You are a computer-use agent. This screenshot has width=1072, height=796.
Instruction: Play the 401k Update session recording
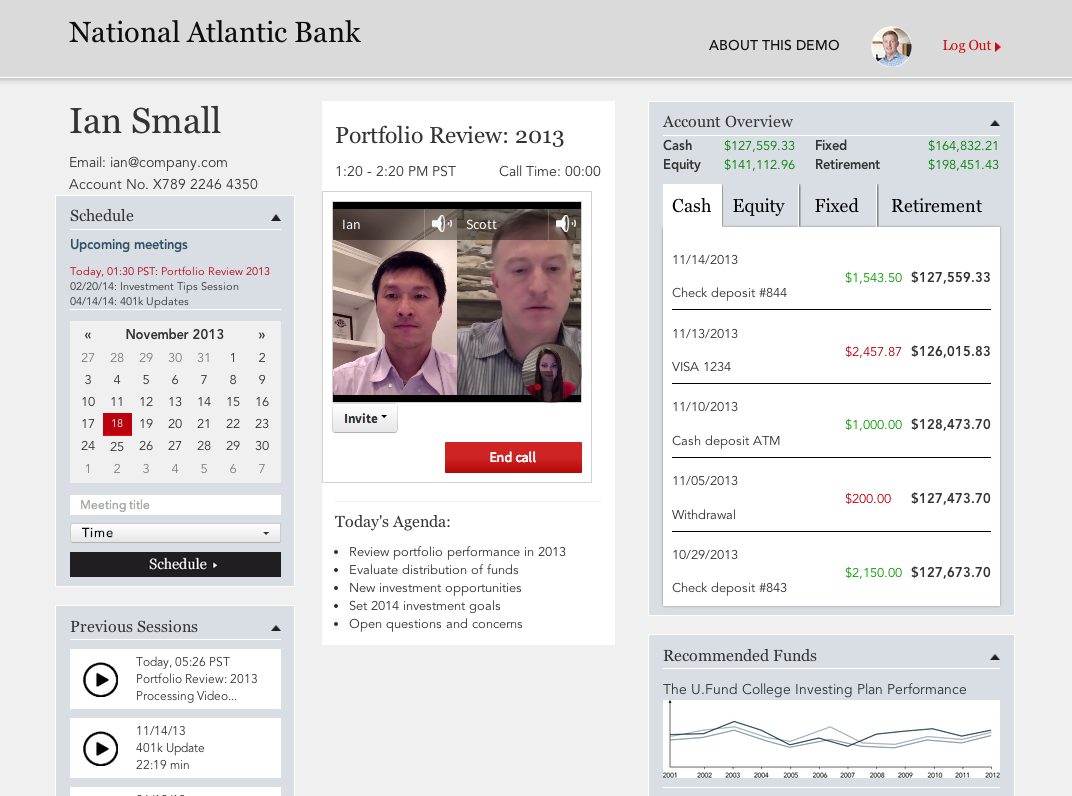coord(100,748)
